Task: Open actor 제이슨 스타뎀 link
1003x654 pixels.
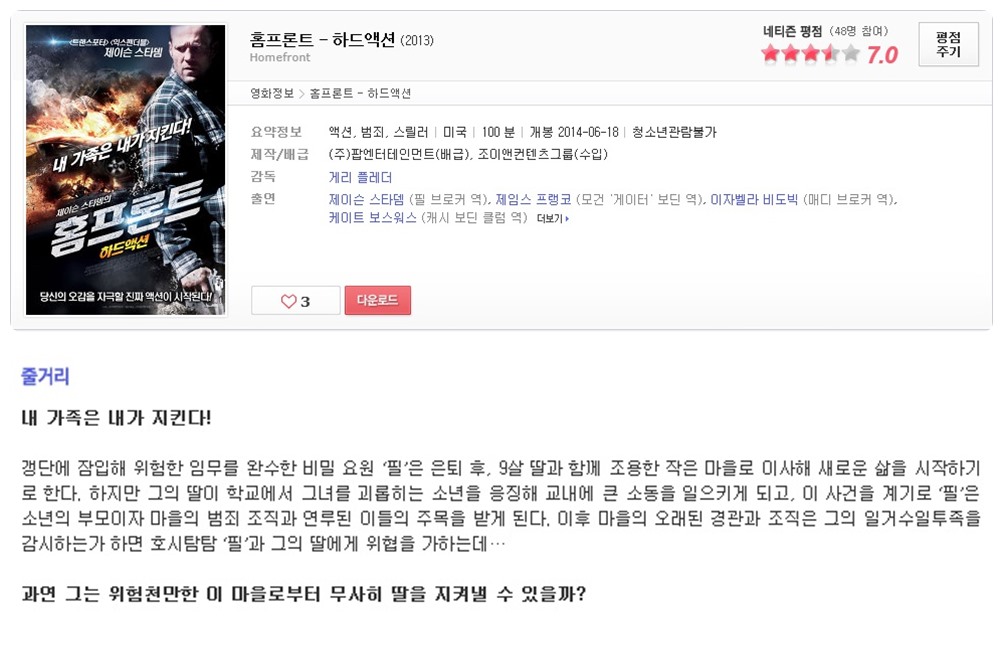Action: coord(367,199)
